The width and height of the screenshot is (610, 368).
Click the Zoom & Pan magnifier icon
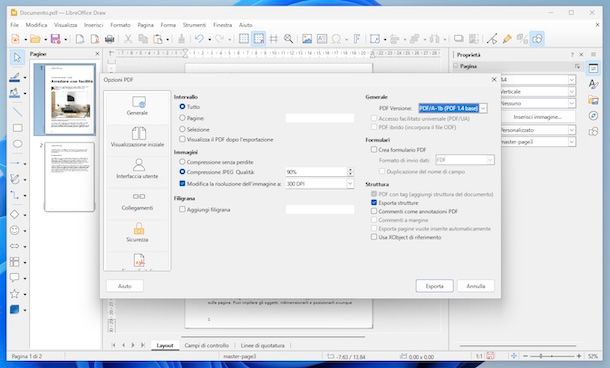288,39
